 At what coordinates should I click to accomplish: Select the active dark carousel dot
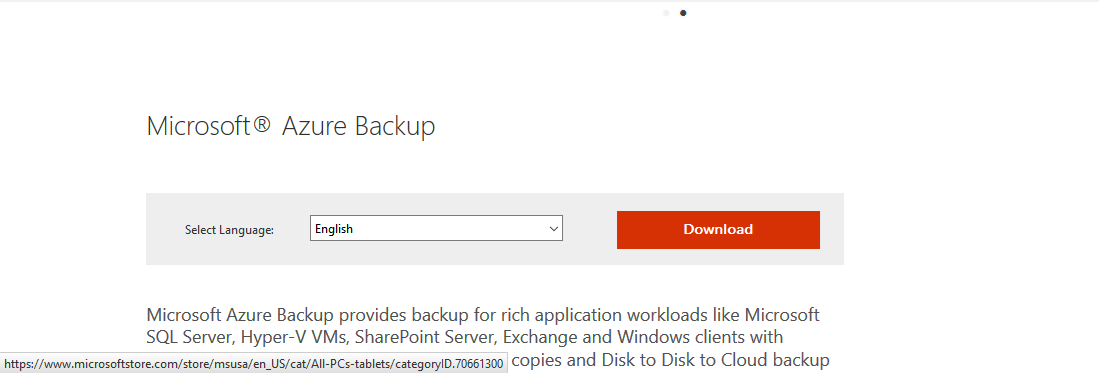tap(683, 13)
